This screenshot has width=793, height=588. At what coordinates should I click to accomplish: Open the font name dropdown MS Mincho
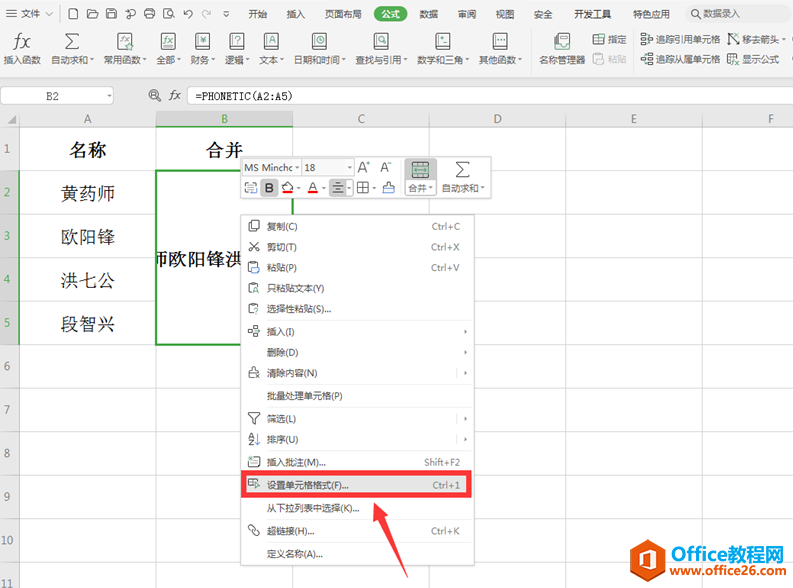click(270, 167)
